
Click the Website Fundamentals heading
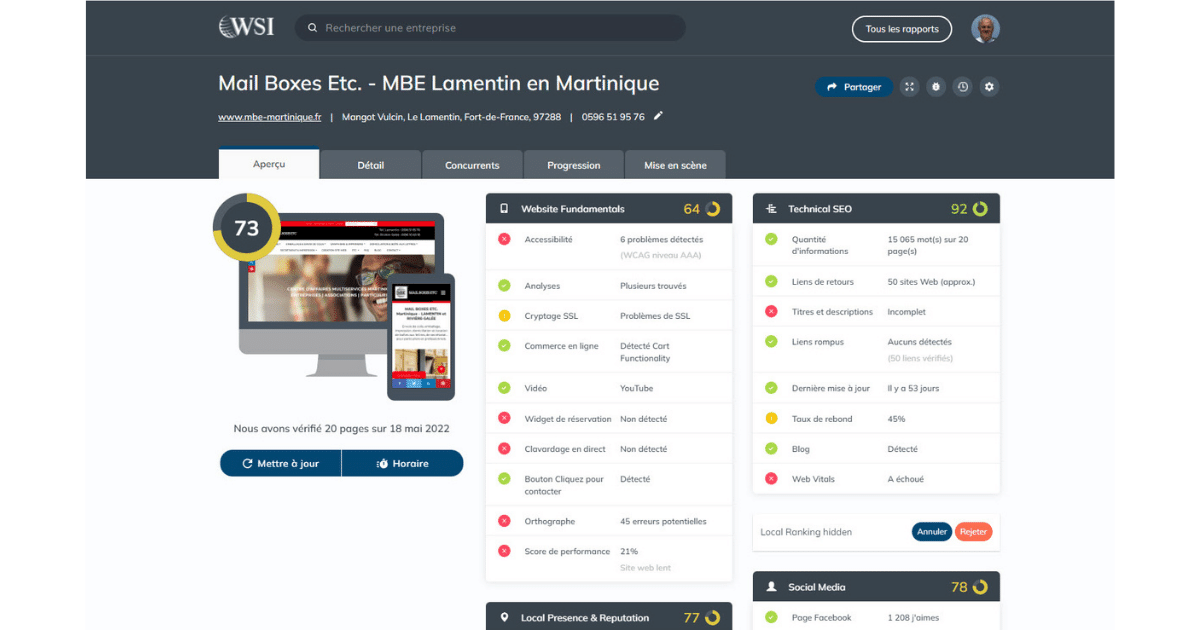pos(573,209)
